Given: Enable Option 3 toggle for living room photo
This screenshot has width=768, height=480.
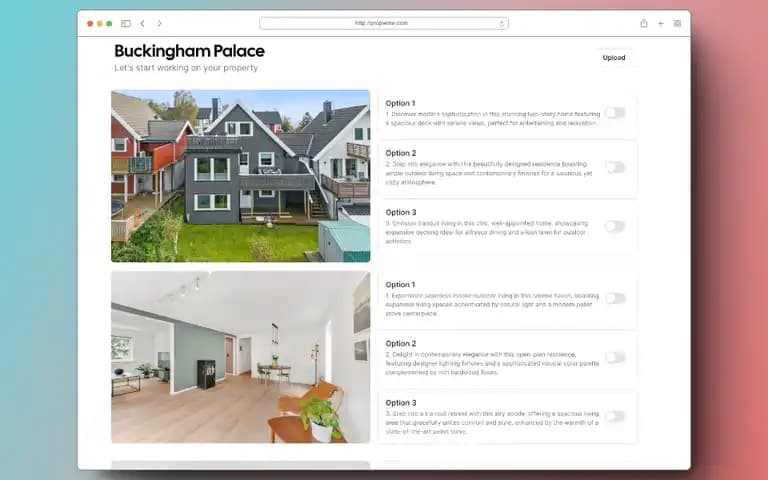Looking at the screenshot, I should tap(615, 416).
